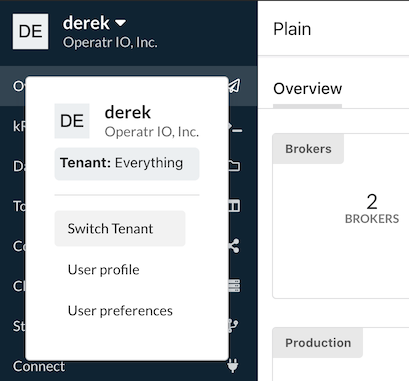The width and height of the screenshot is (409, 381).
Task: Click the server stack Cluster icon
Action: click(234, 286)
